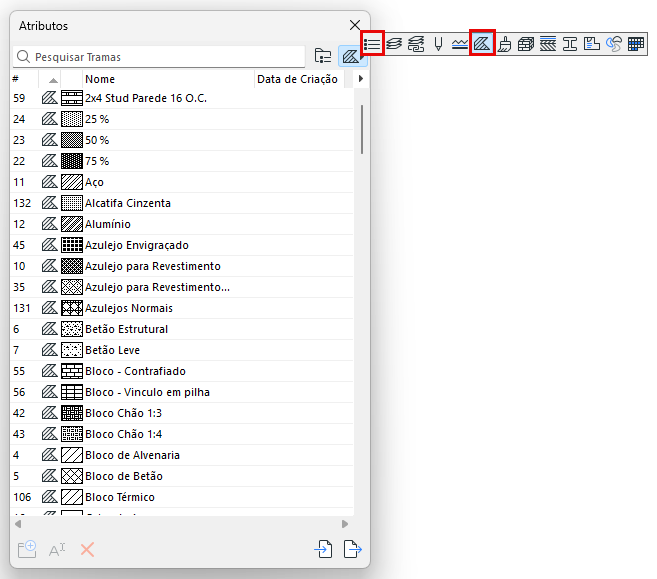
Task: Select the 'Azulejo para Revestimento' row number 10
Action: click(x=182, y=266)
